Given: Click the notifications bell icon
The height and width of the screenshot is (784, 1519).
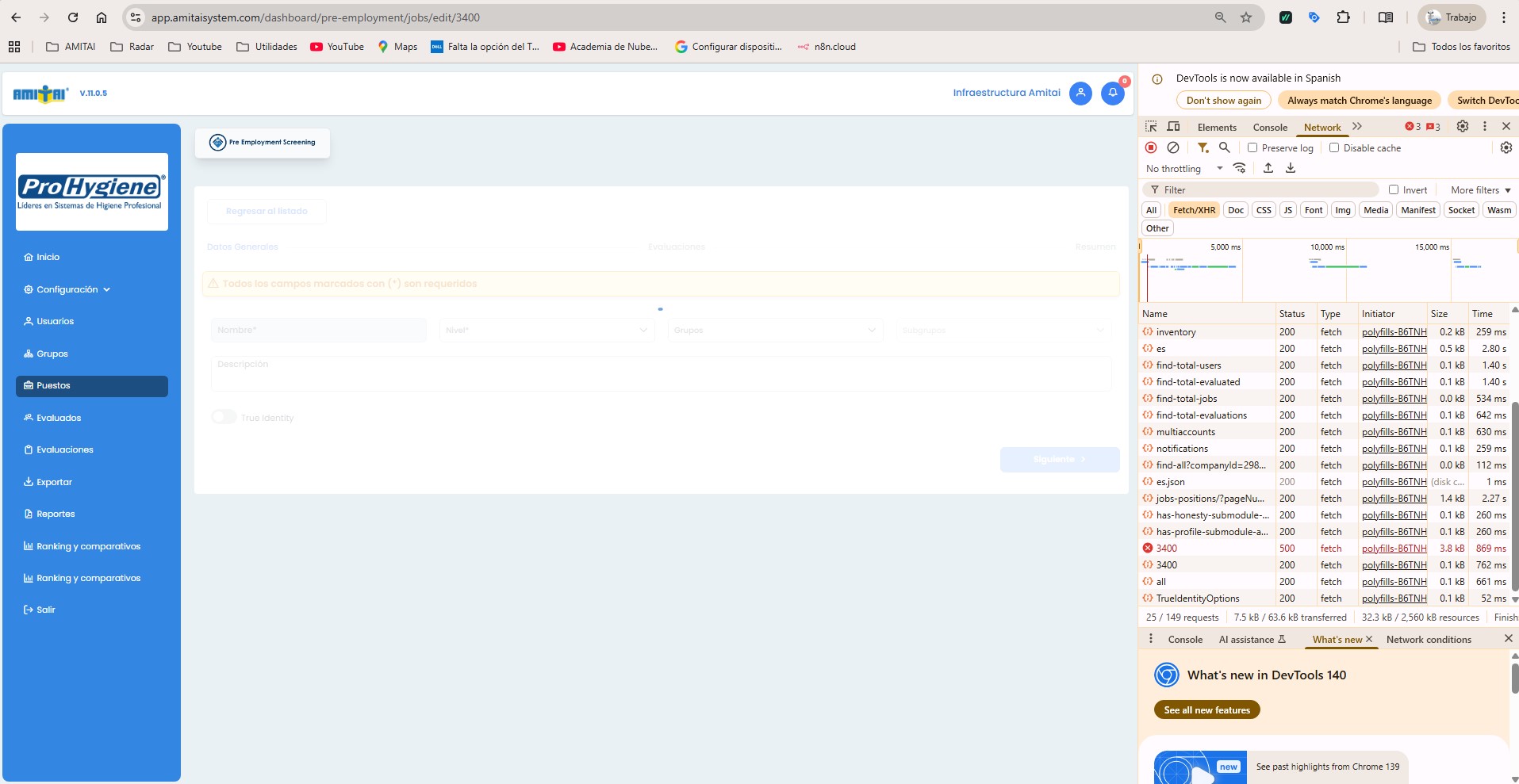Looking at the screenshot, I should (x=1112, y=94).
